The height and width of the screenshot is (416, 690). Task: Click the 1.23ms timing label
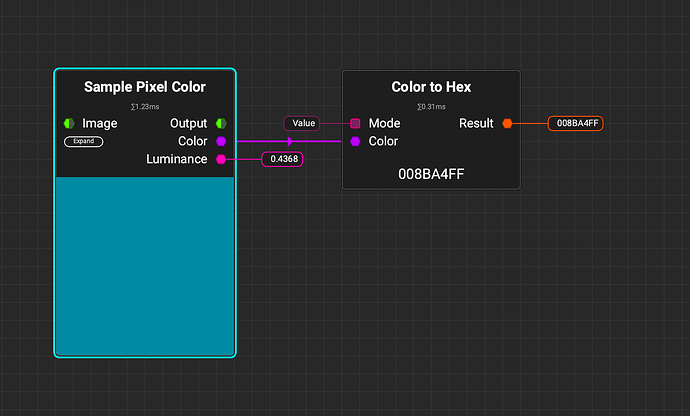pos(145,106)
